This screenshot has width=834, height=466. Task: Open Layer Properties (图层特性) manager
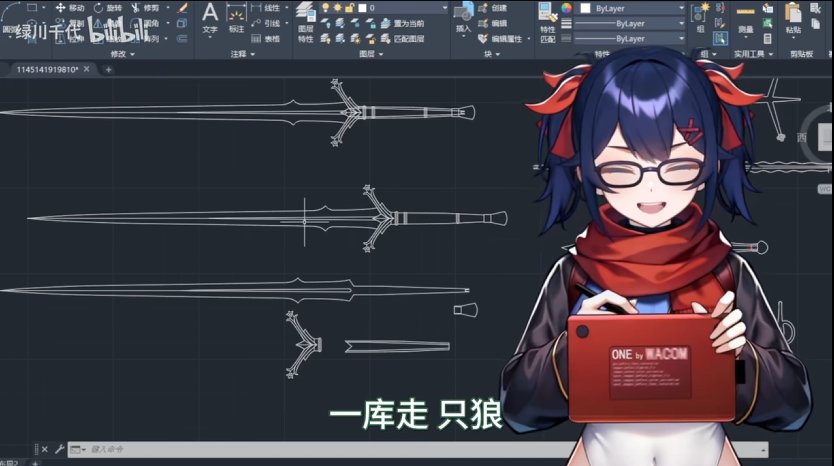tap(305, 22)
